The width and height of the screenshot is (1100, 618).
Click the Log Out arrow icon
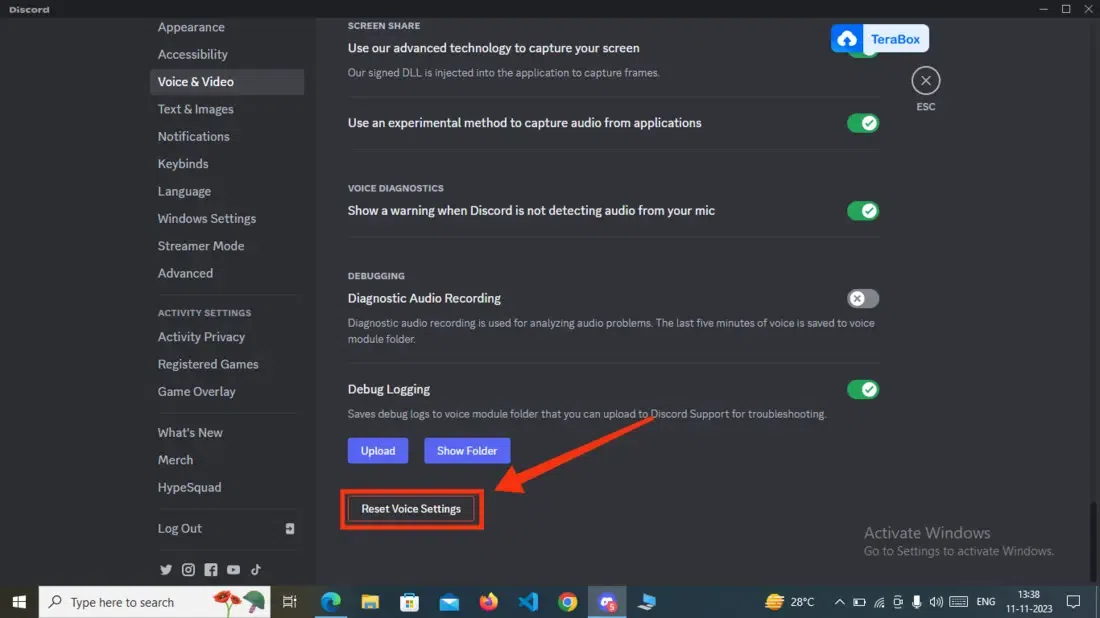(290, 528)
